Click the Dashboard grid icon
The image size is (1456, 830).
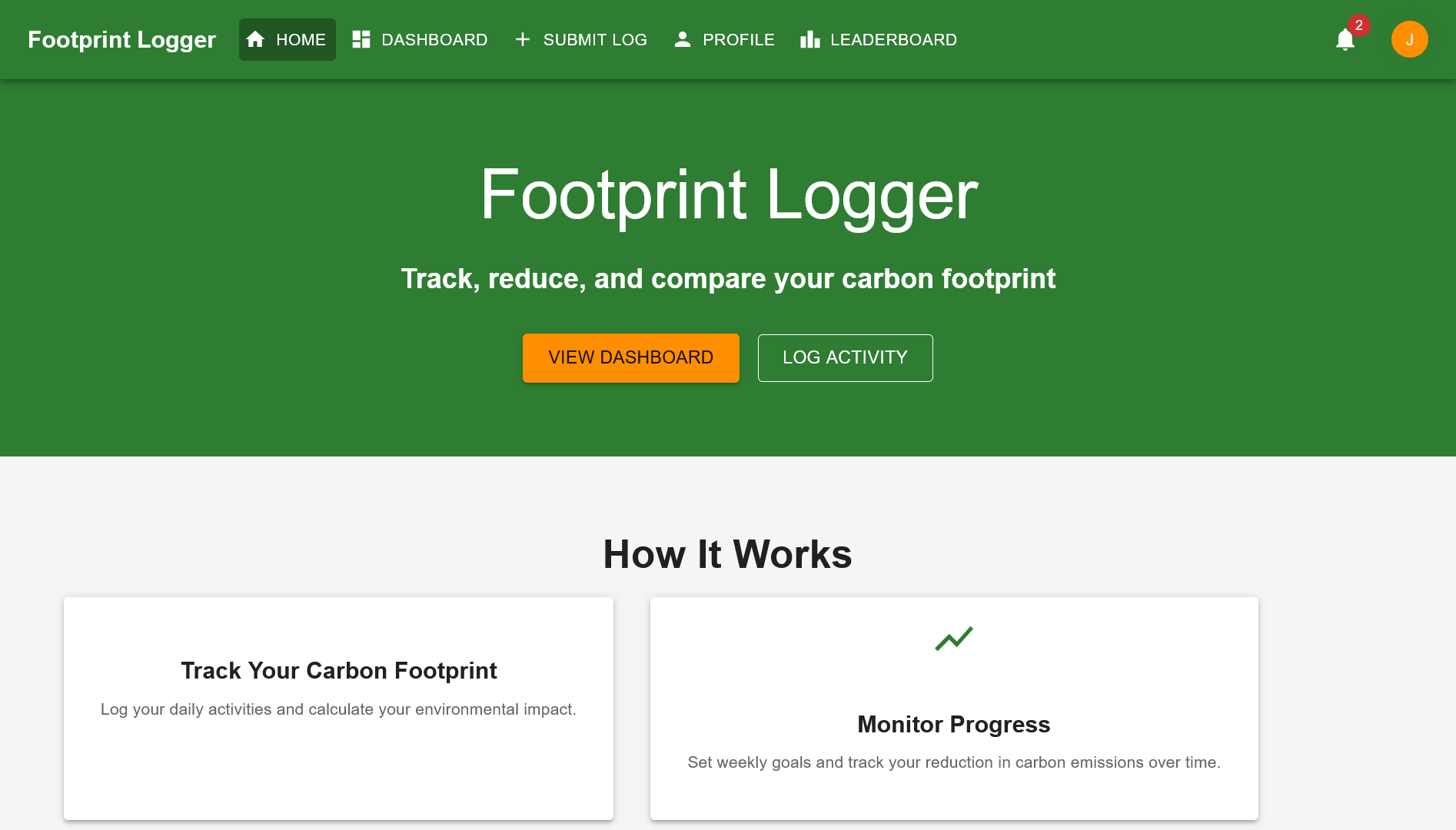click(360, 38)
